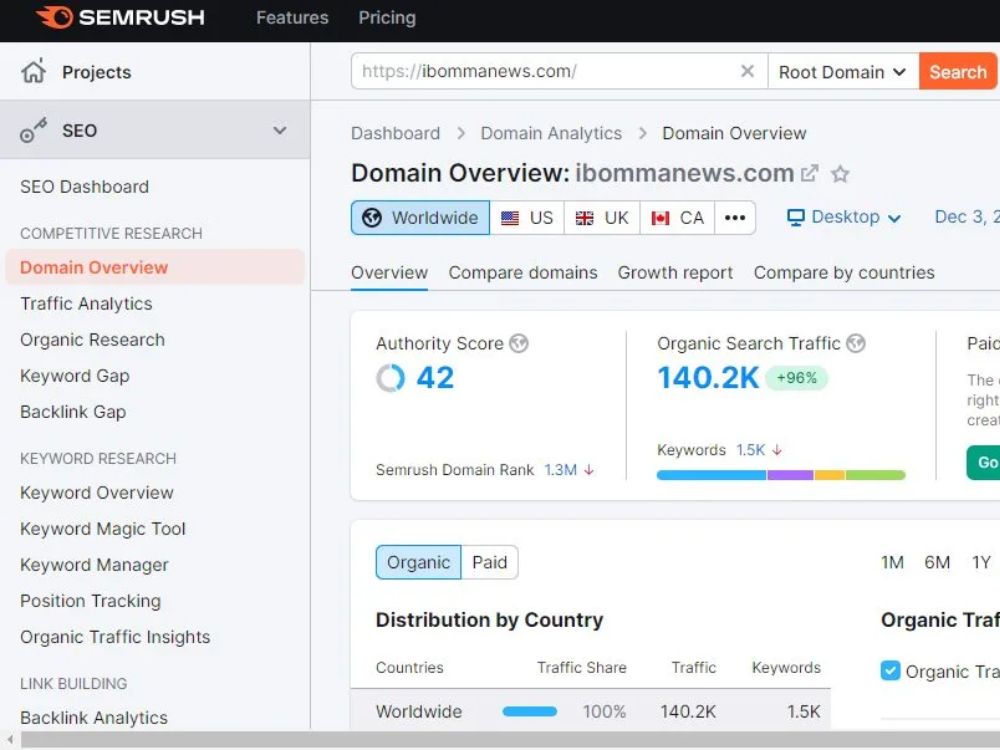Open Keyword Magic Tool
Viewport: 1000px width, 750px height.
pos(103,529)
